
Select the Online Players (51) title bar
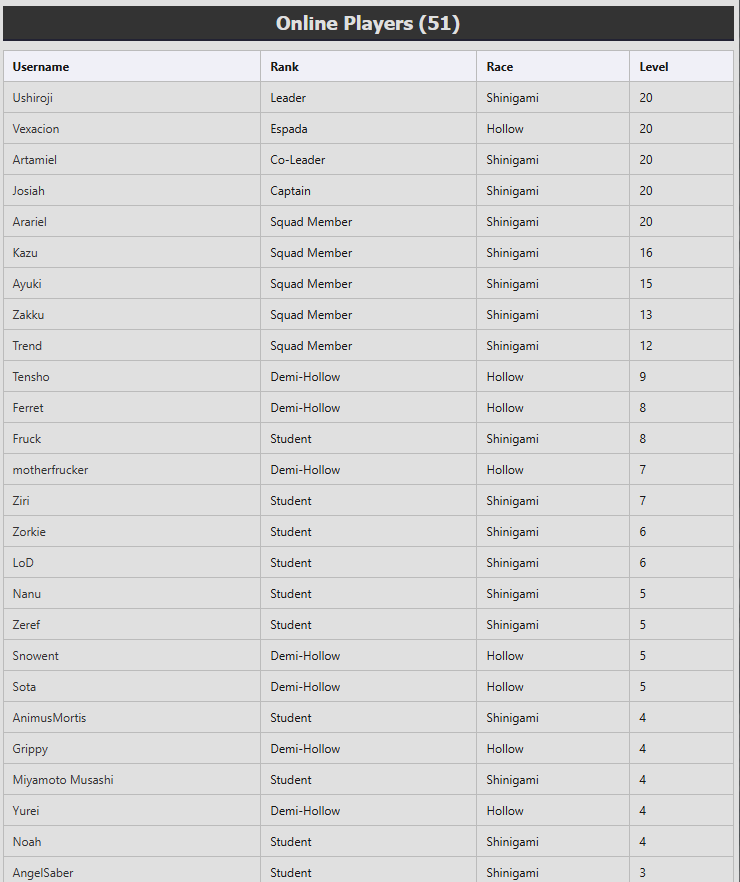tap(368, 24)
